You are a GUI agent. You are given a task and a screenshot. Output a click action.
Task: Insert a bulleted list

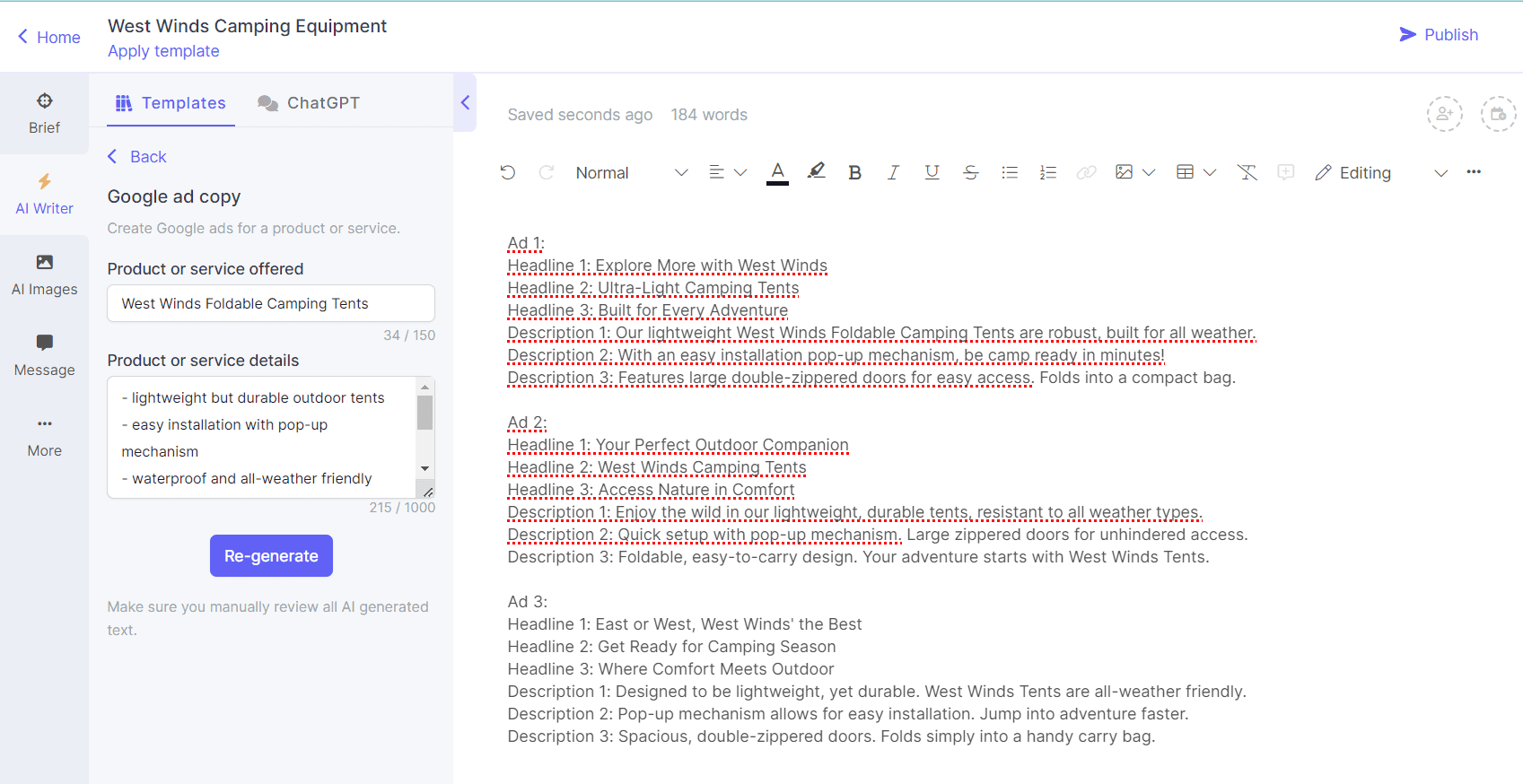tap(1010, 172)
